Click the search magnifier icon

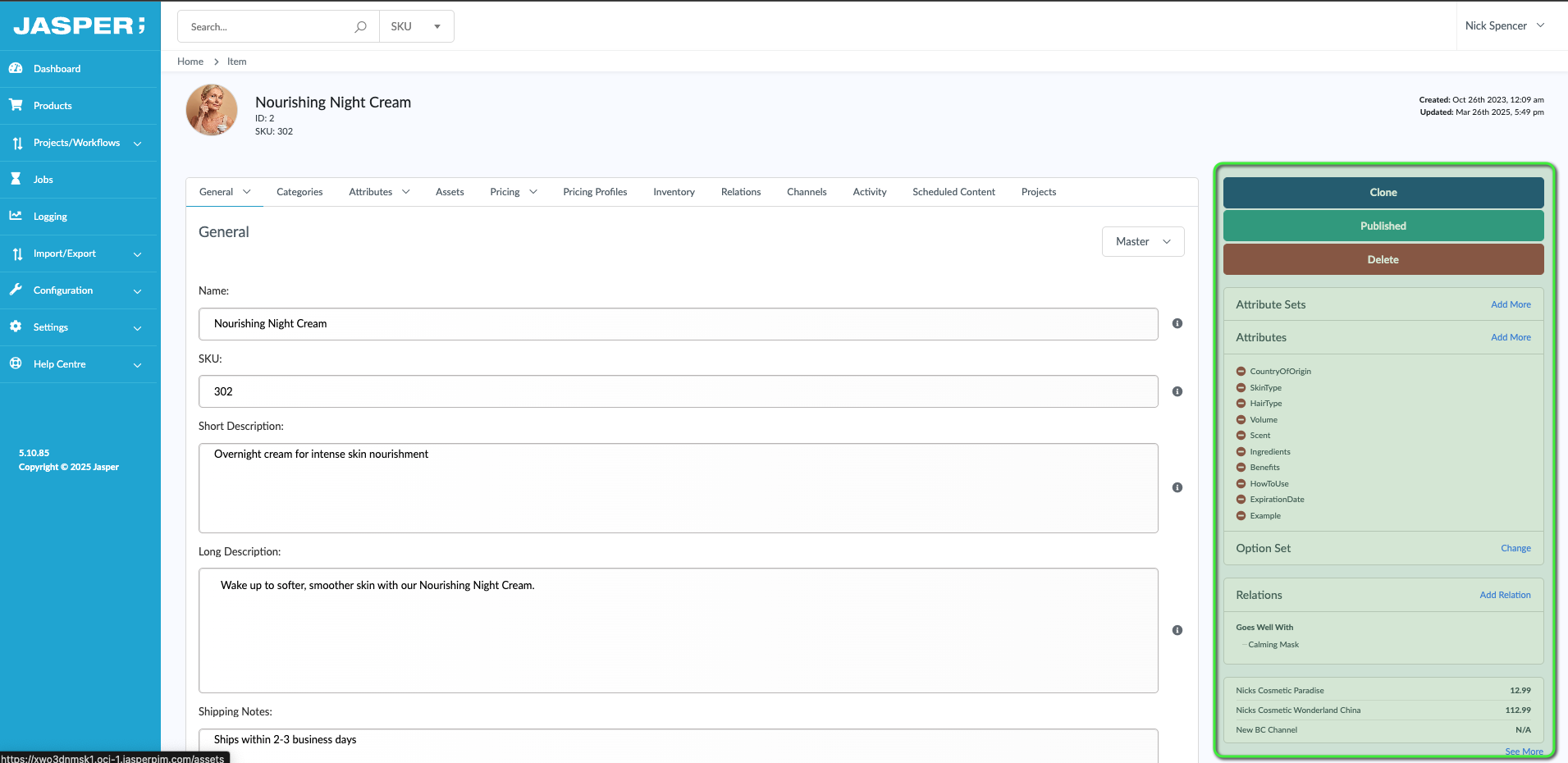click(360, 27)
